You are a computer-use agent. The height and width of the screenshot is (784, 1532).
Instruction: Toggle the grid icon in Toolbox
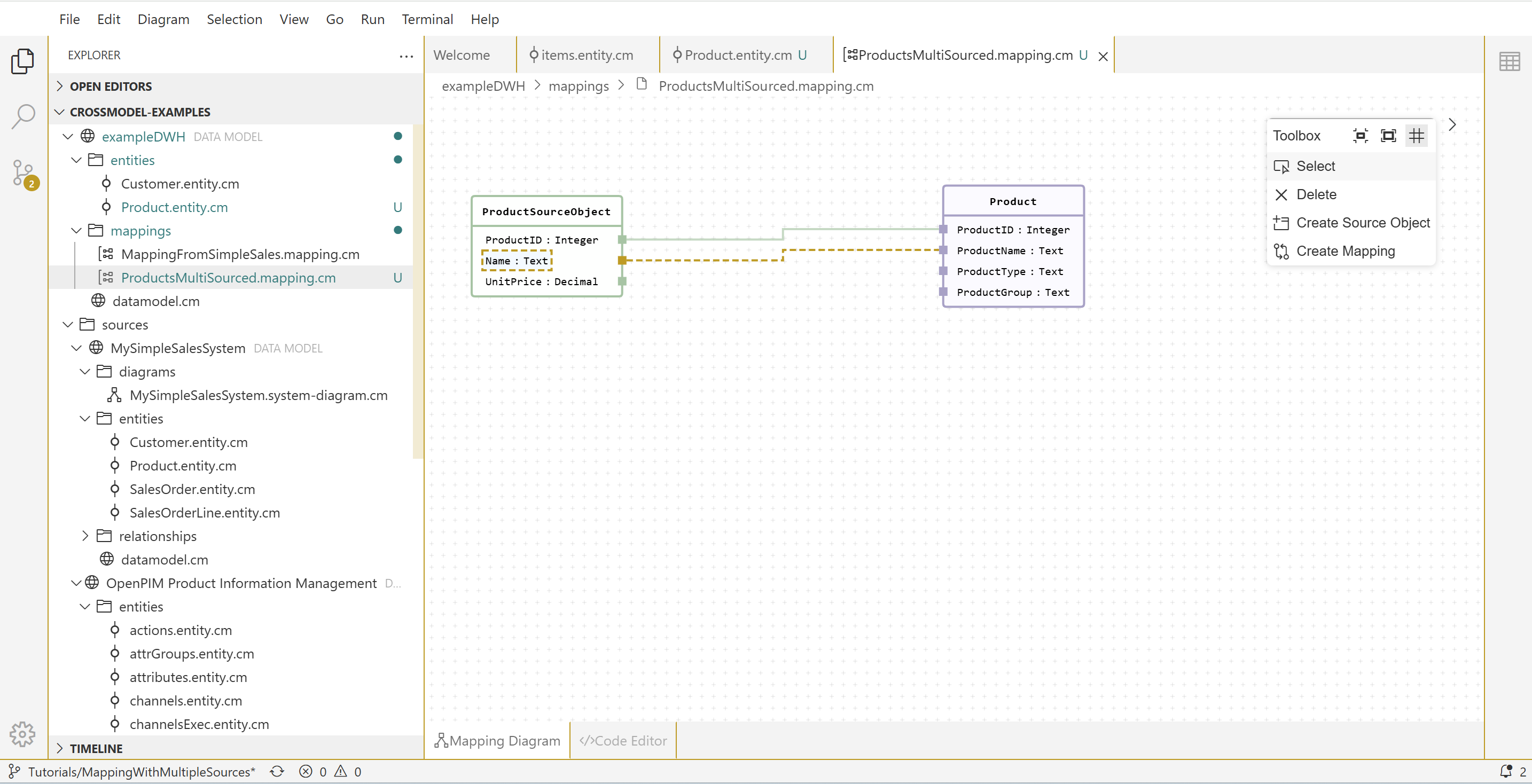pos(1417,136)
